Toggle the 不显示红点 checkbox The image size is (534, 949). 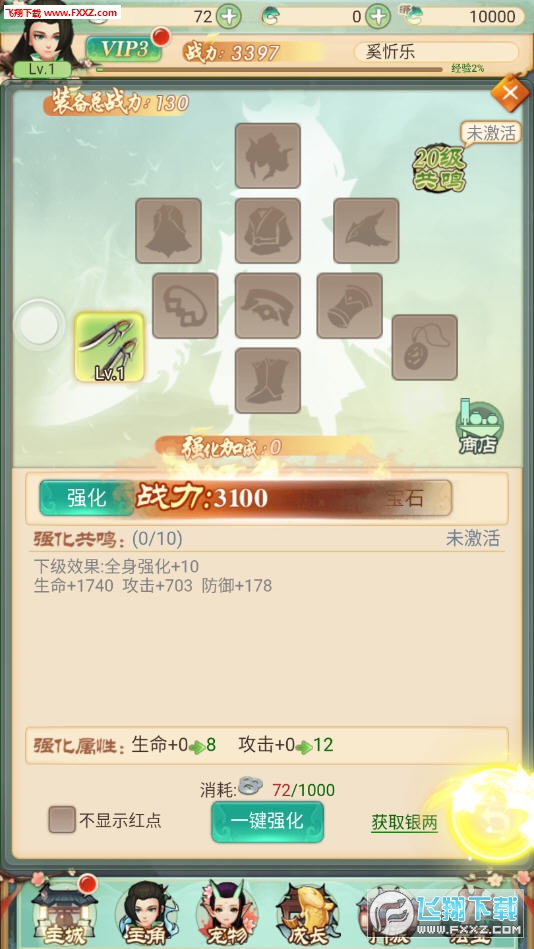[x=62, y=819]
